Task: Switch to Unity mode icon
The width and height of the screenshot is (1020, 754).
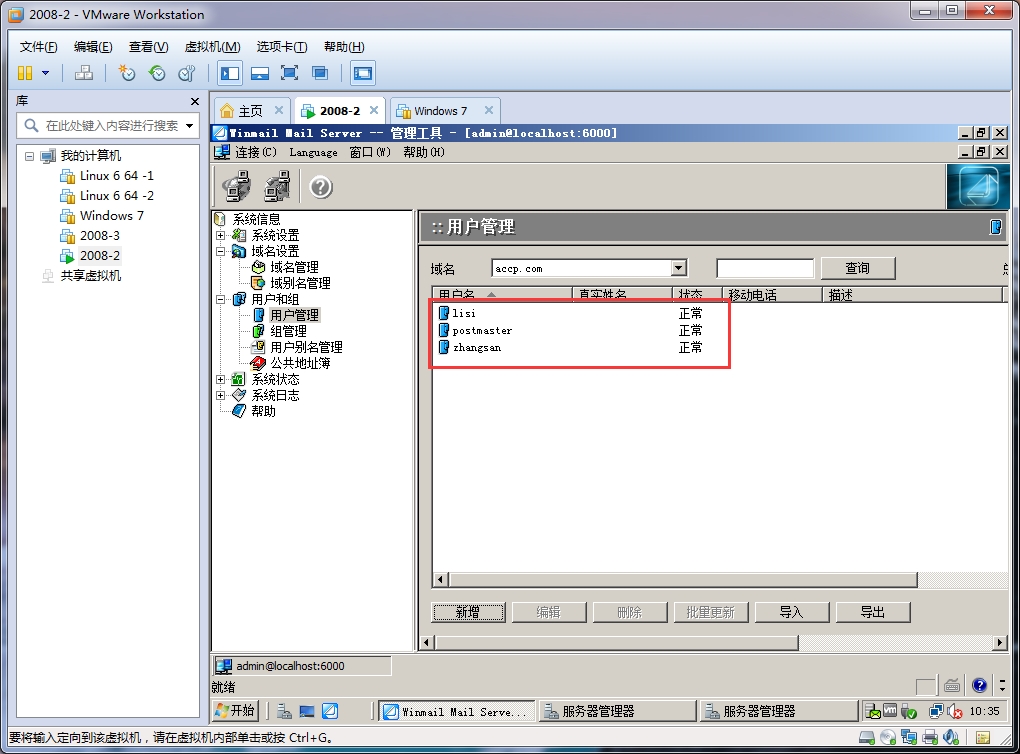Action: (319, 73)
